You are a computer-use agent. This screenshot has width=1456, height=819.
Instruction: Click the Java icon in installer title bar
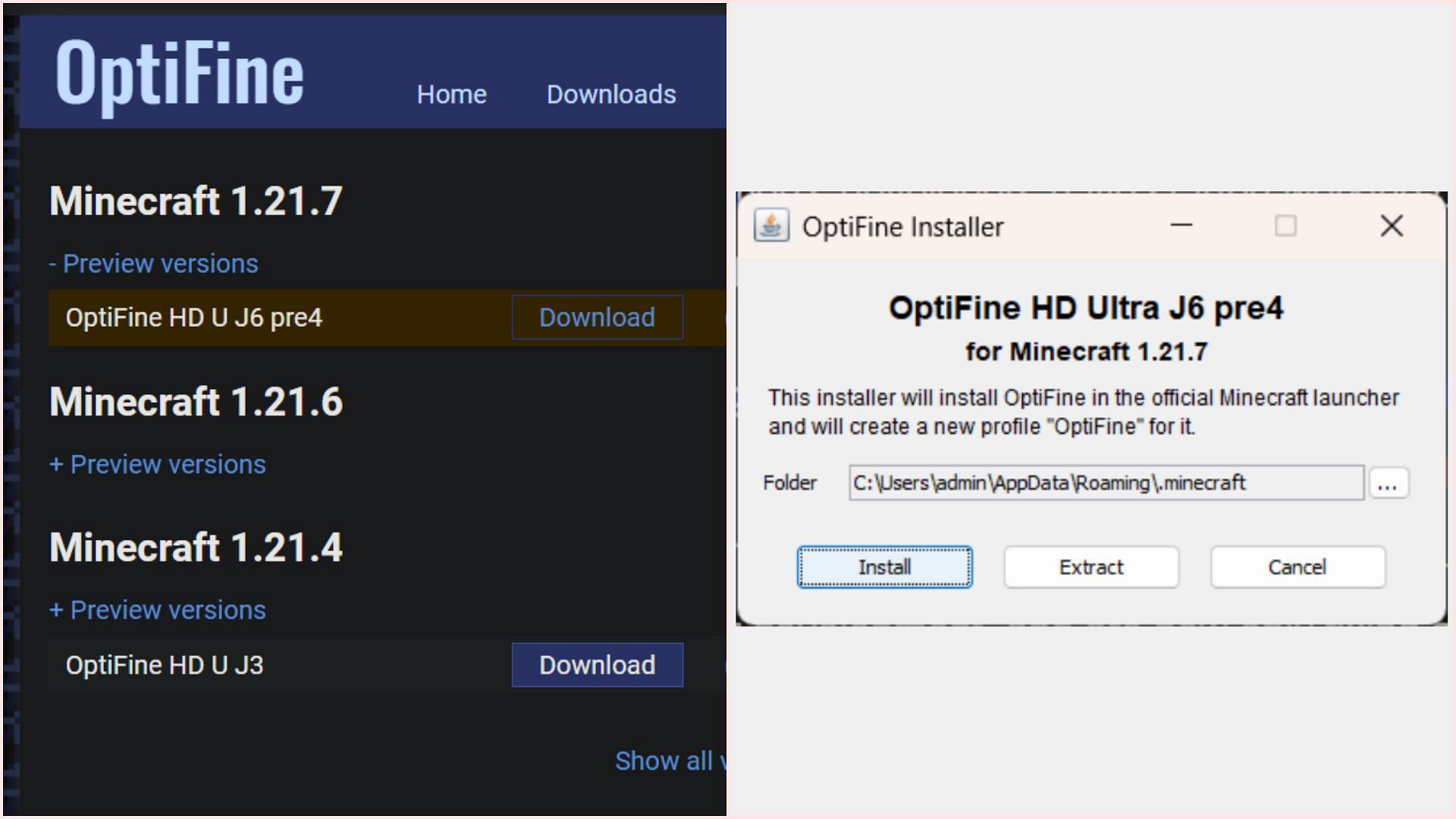coord(771,226)
